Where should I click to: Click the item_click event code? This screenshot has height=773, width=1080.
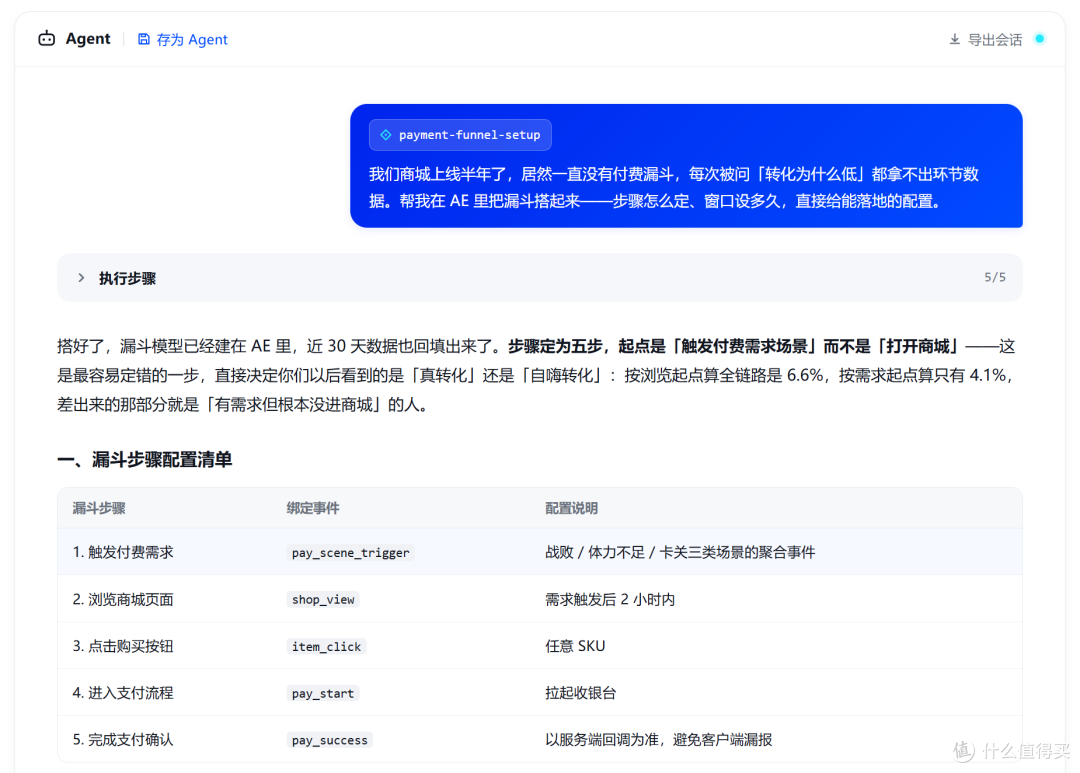[x=326, y=646]
